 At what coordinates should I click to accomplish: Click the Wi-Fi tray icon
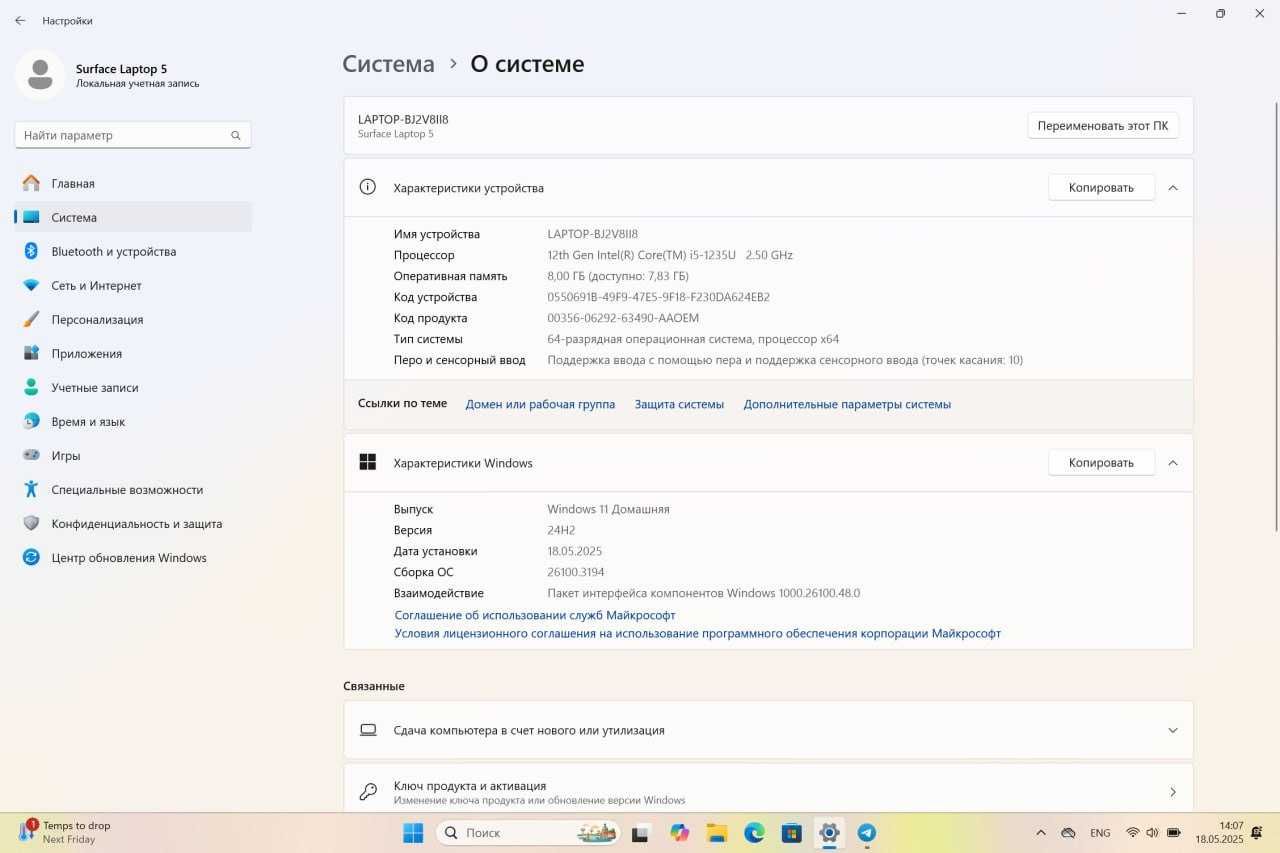(x=1133, y=832)
